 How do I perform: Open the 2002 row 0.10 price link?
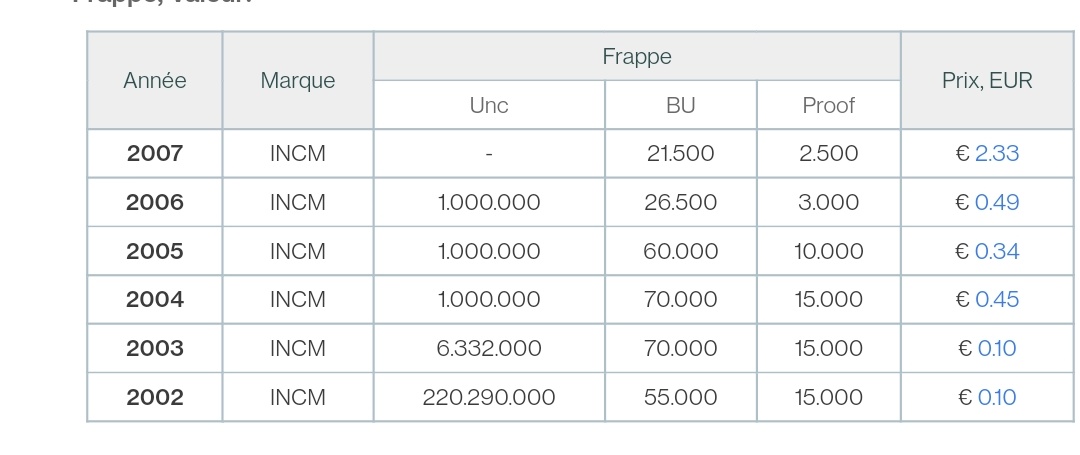pyautogui.click(x=997, y=397)
